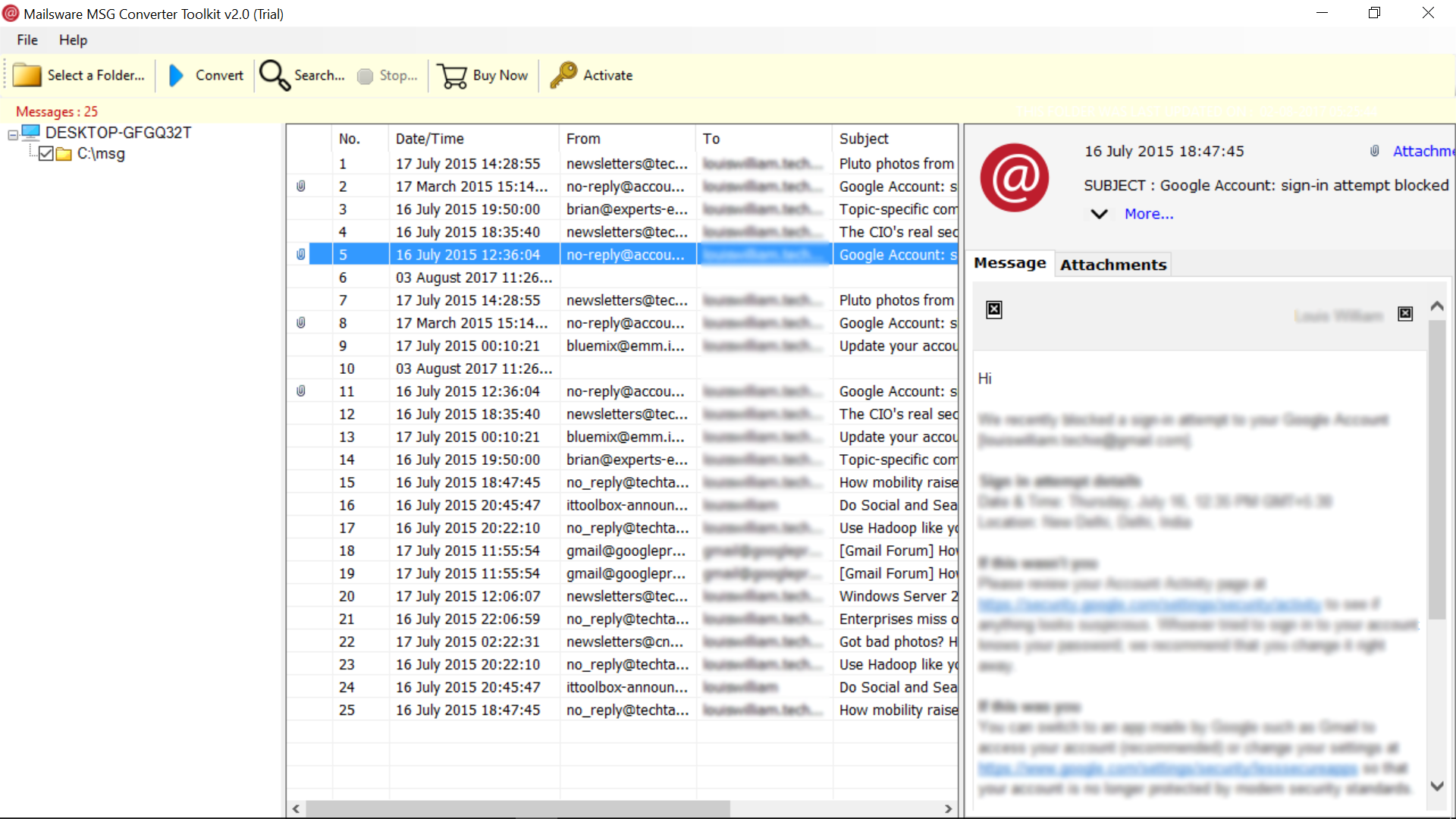Click the preview pane scroll up arrow
The image size is (1456, 819).
tap(1436, 306)
